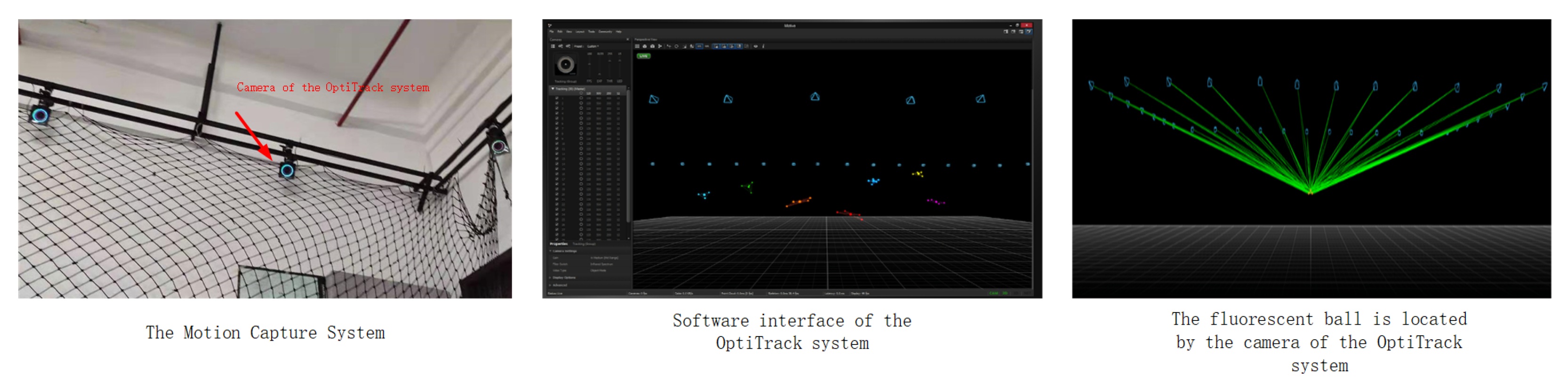
Task: Switch to the Properties tab
Action: (x=558, y=244)
